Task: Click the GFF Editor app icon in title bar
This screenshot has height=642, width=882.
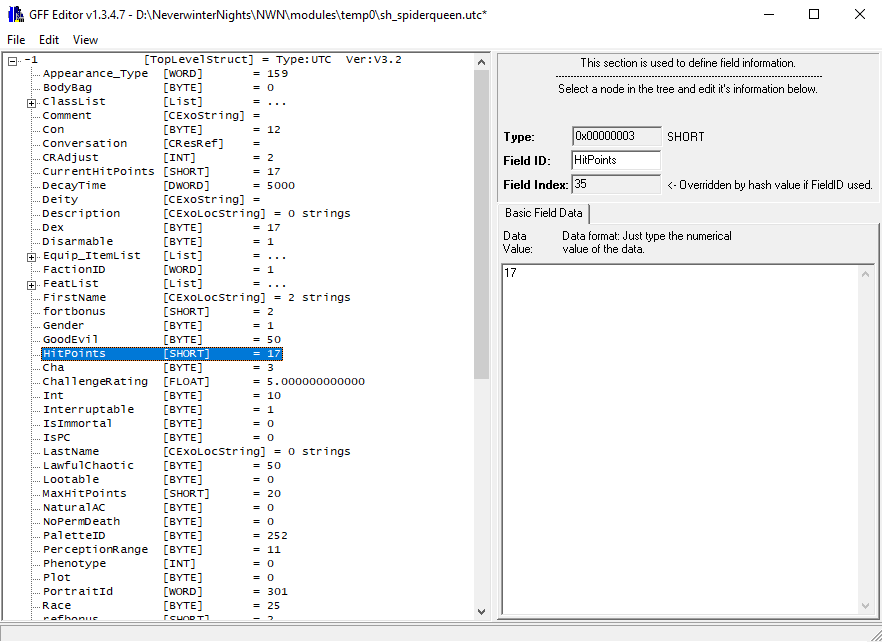Action: [15, 15]
